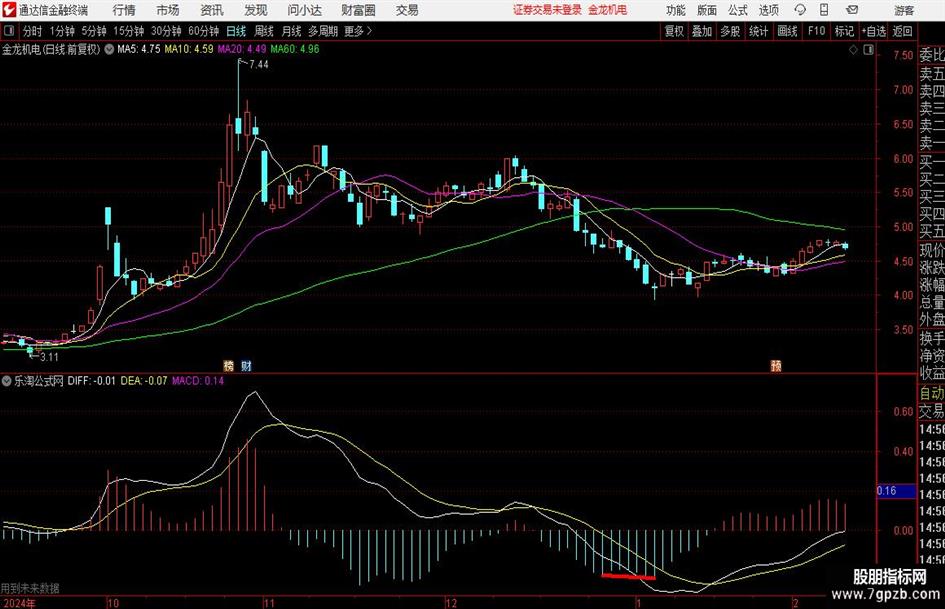Switch to 分时 chart period

pos(32,31)
